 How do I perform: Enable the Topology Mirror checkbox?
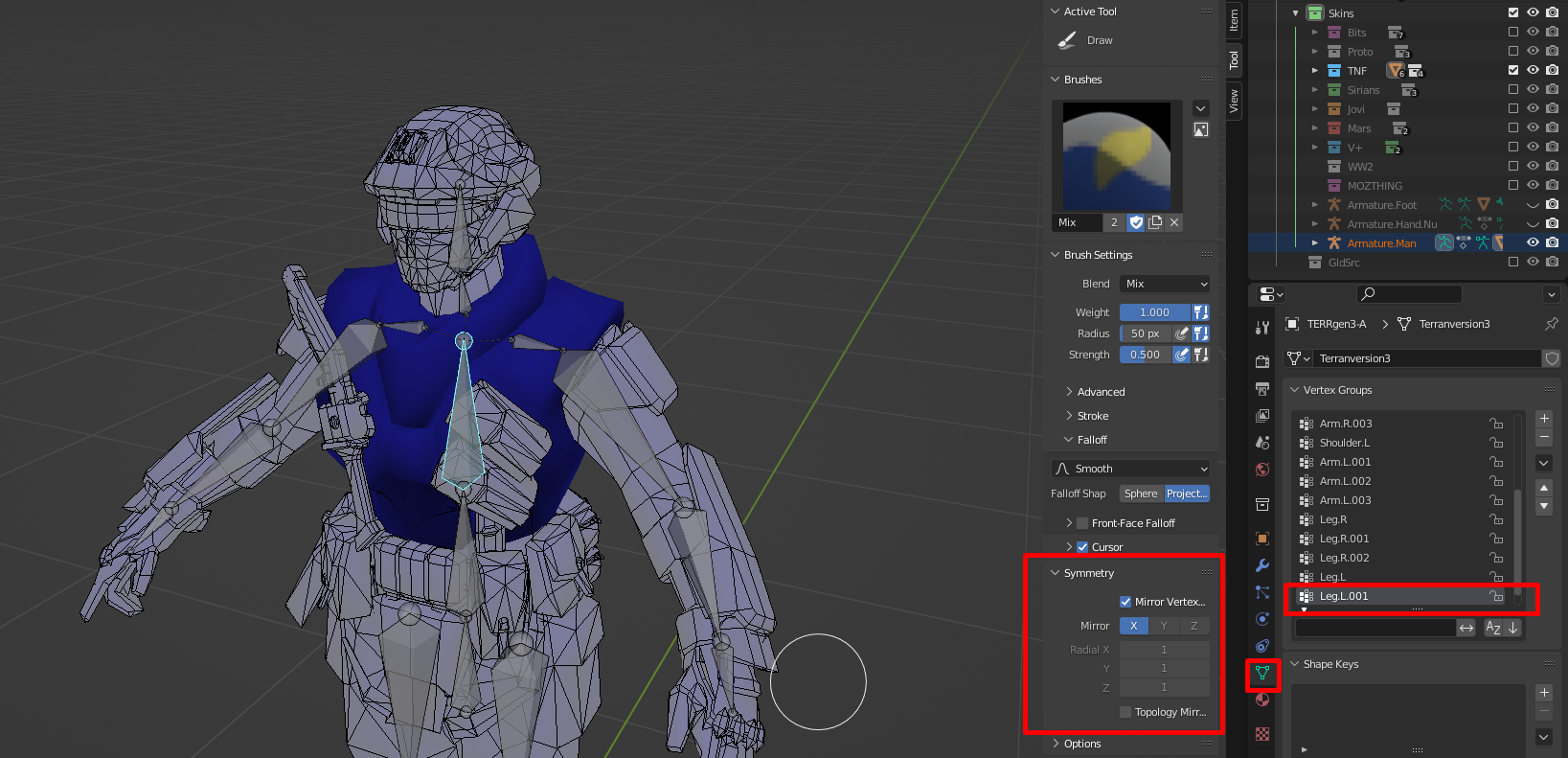pos(1125,712)
